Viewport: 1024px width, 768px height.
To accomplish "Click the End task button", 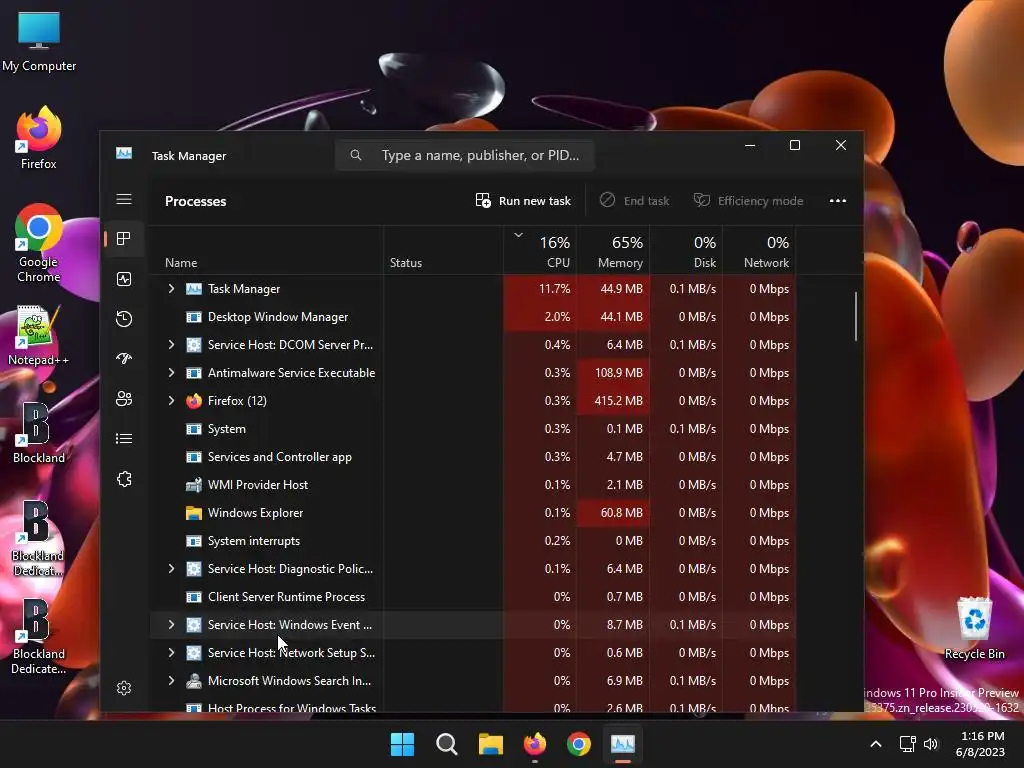I will coord(634,200).
